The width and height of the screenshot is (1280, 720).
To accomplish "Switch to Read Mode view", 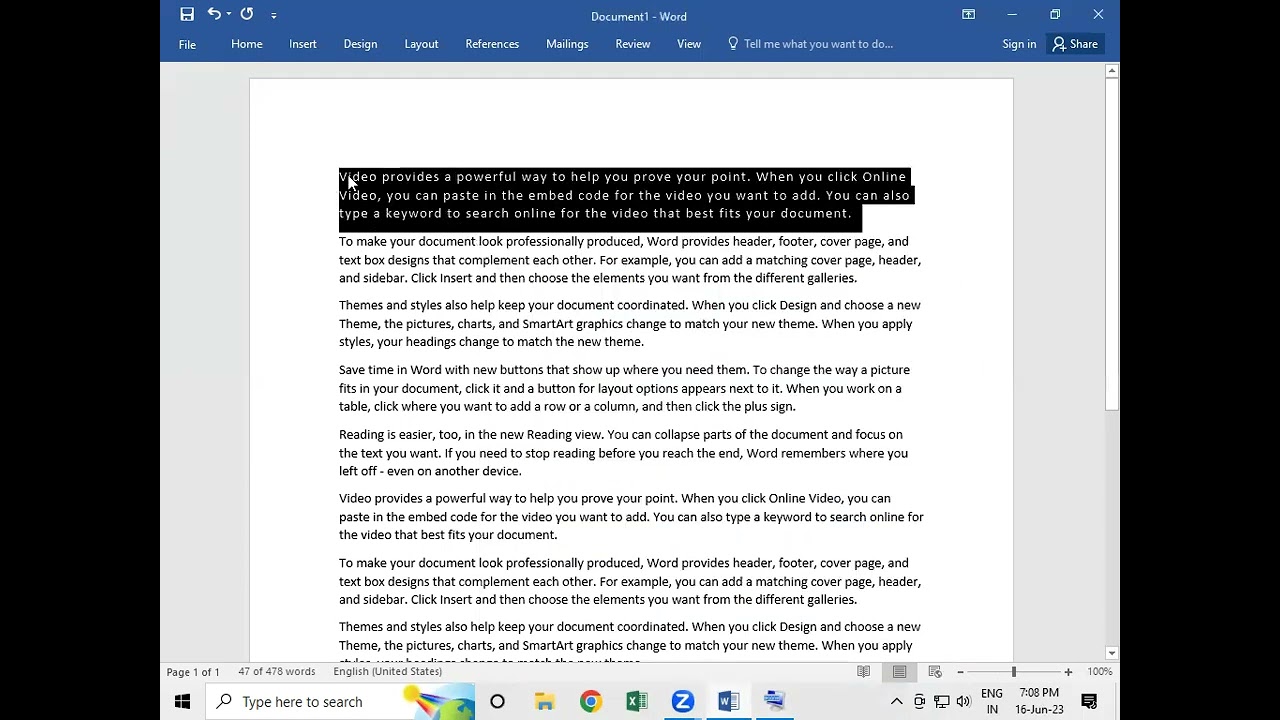I will [864, 672].
